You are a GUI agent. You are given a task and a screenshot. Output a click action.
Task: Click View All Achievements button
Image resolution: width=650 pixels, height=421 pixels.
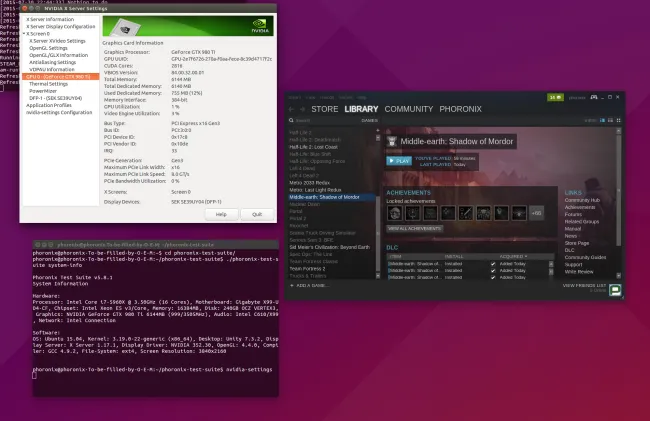tap(415, 228)
